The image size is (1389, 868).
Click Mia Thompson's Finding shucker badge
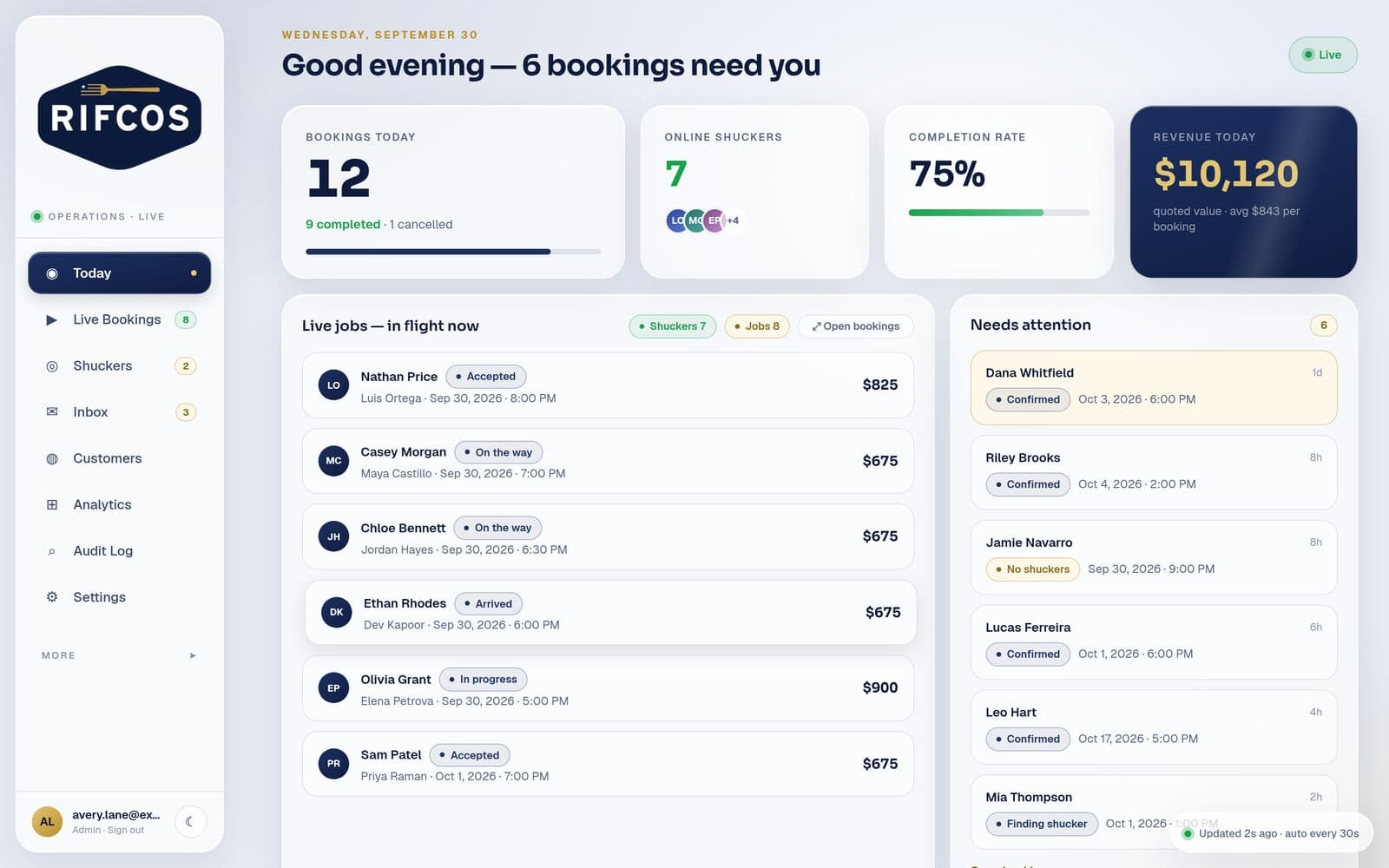[x=1042, y=824]
